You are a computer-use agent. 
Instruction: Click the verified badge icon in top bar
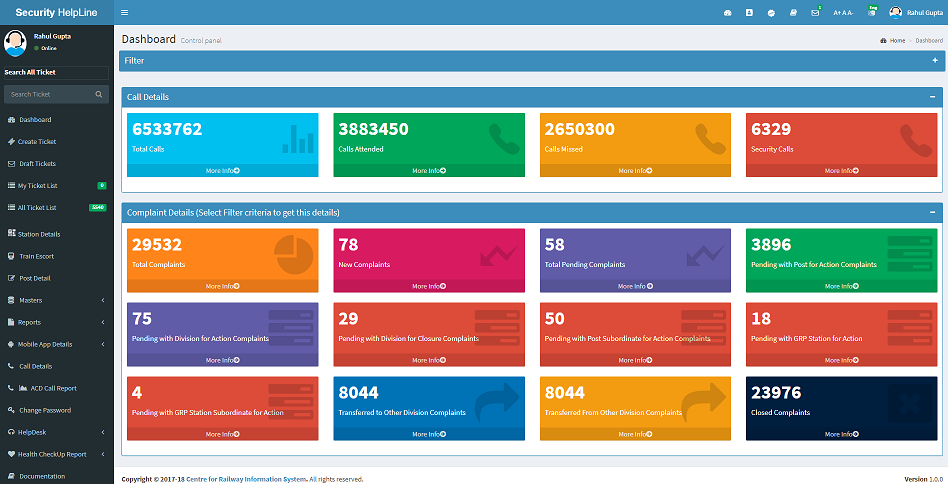pyautogui.click(x=771, y=13)
